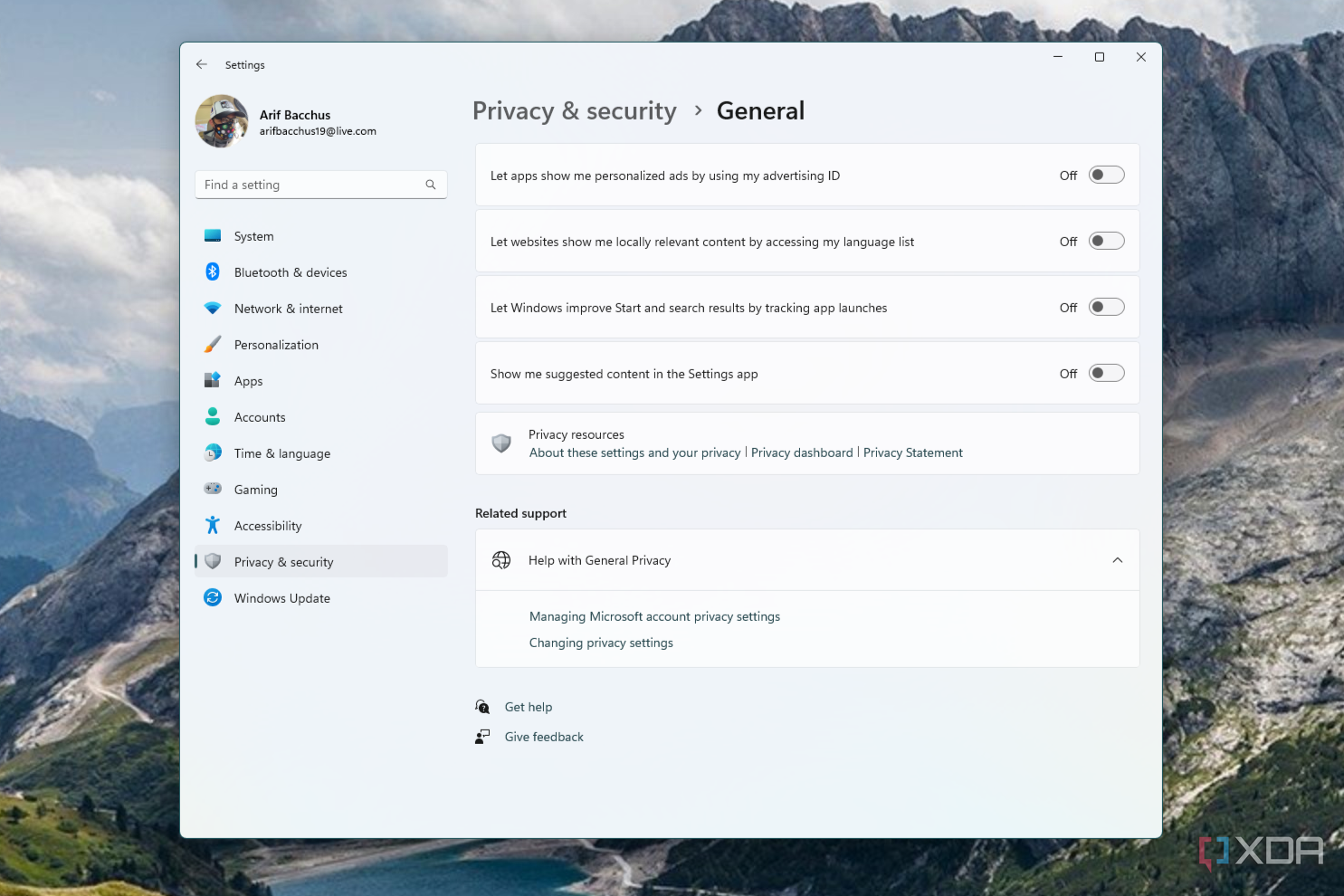The image size is (1344, 896).
Task: Toggle suggested content in Settings app switch
Action: [1106, 373]
